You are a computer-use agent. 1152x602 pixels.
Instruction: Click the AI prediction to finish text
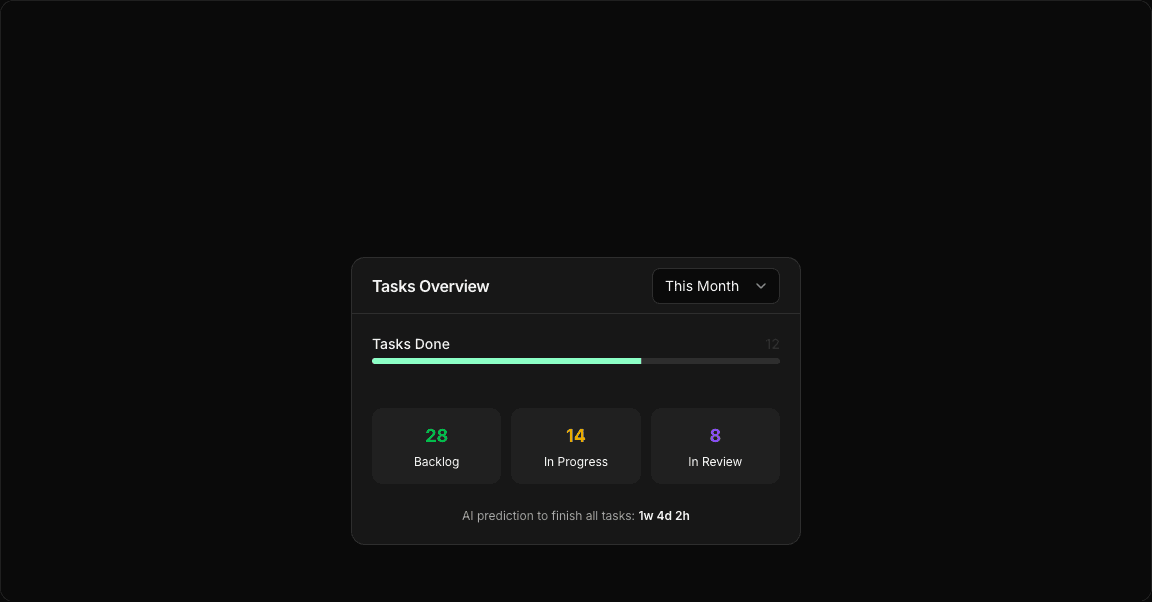(x=547, y=516)
